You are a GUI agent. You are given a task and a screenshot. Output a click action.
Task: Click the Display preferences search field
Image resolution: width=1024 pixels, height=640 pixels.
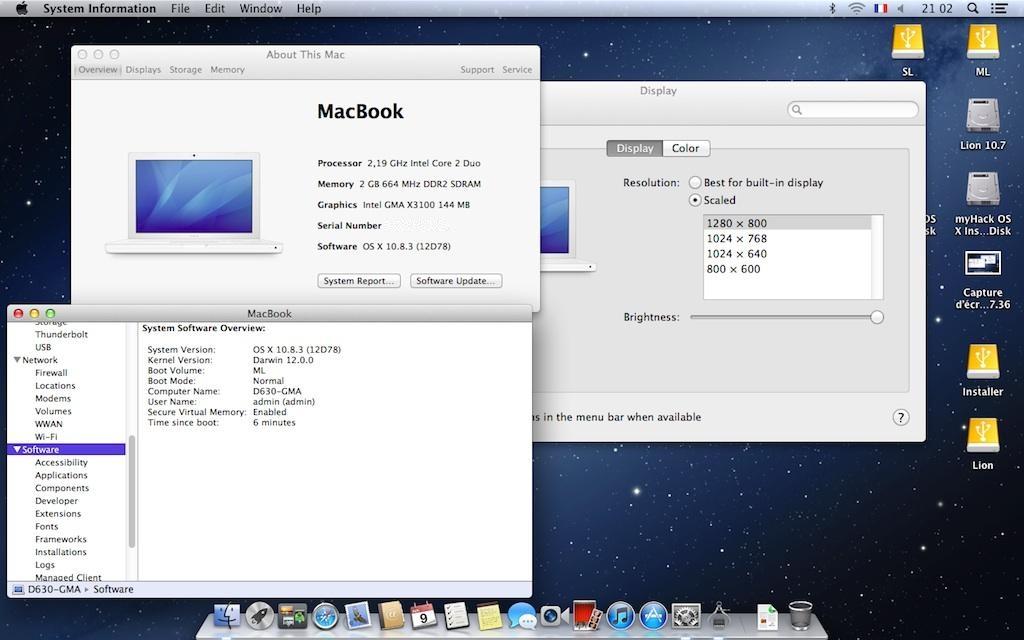pyautogui.click(x=853, y=110)
